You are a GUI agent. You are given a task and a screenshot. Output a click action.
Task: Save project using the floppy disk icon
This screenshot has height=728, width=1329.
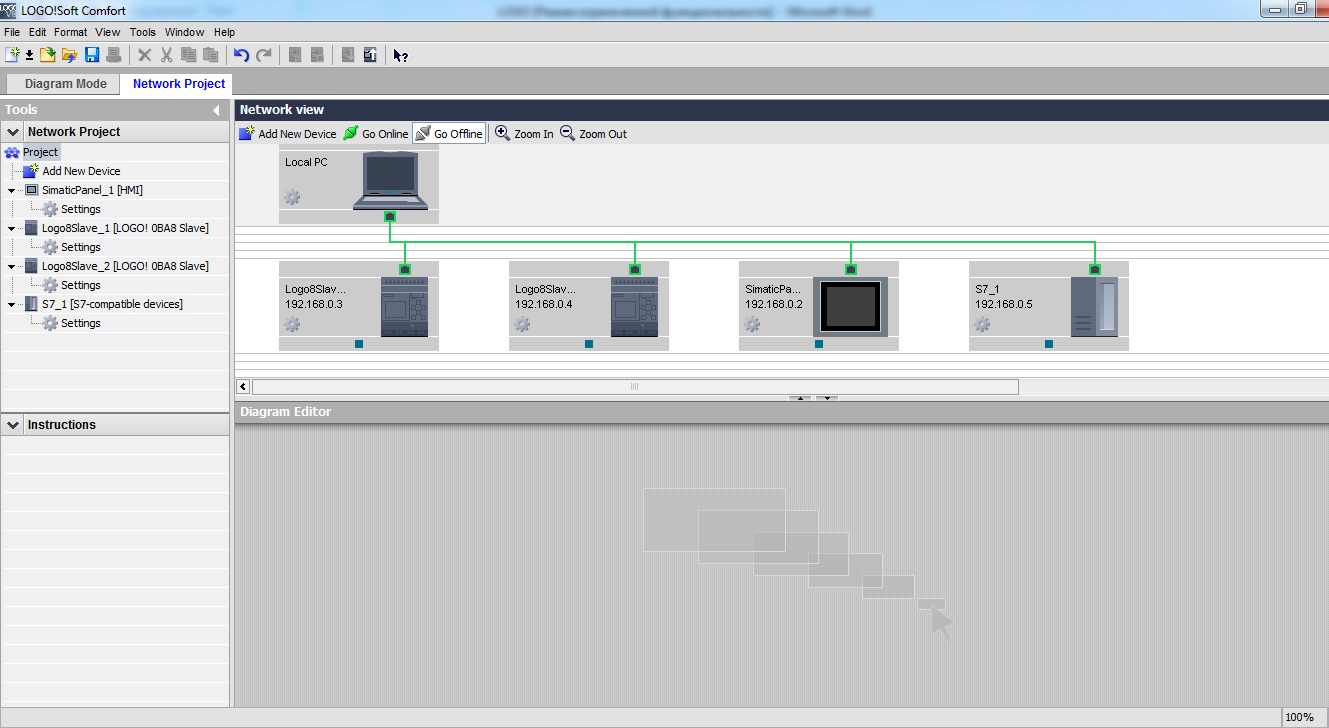[x=92, y=55]
